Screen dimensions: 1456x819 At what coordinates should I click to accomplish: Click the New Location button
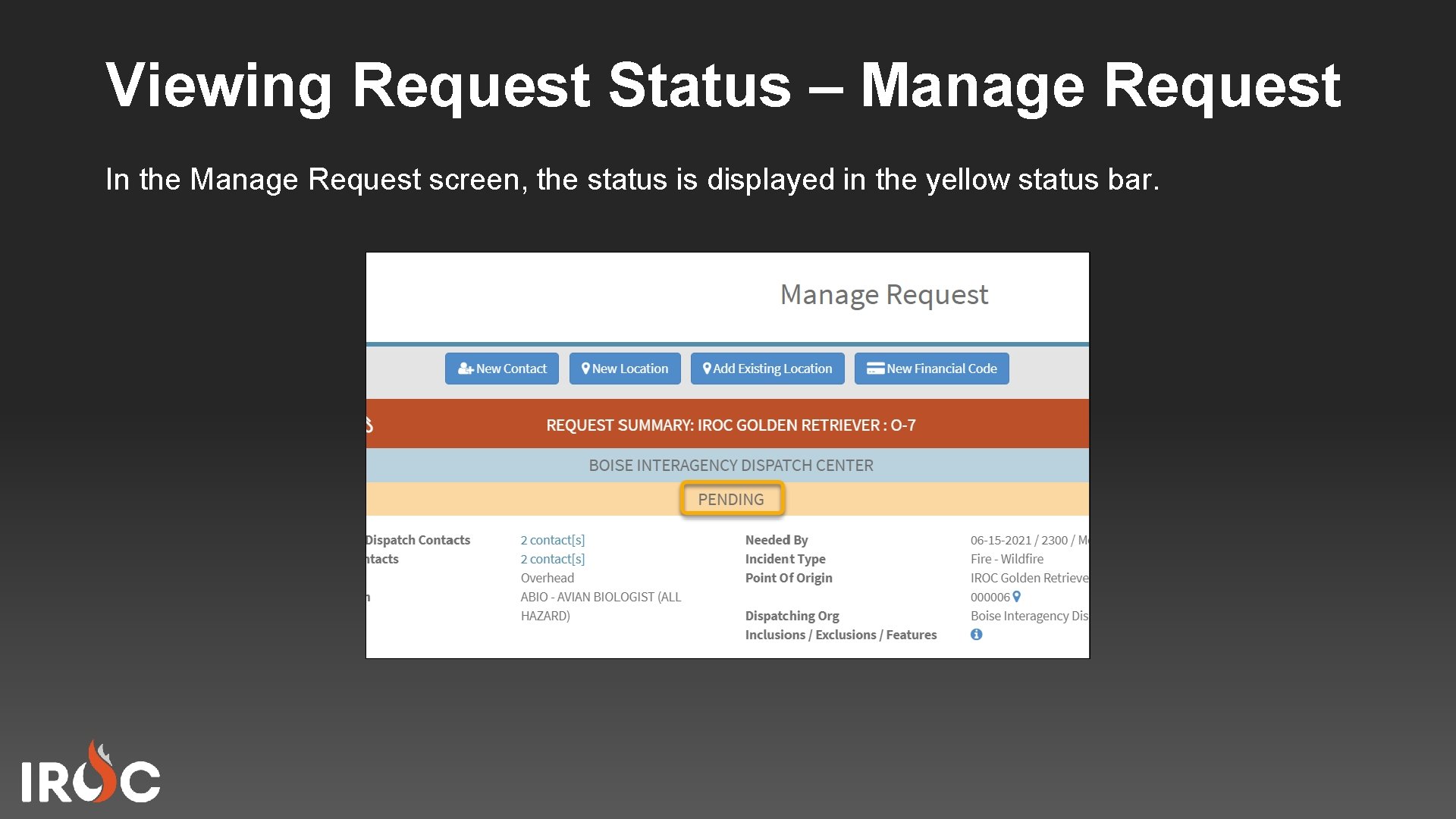pos(624,369)
